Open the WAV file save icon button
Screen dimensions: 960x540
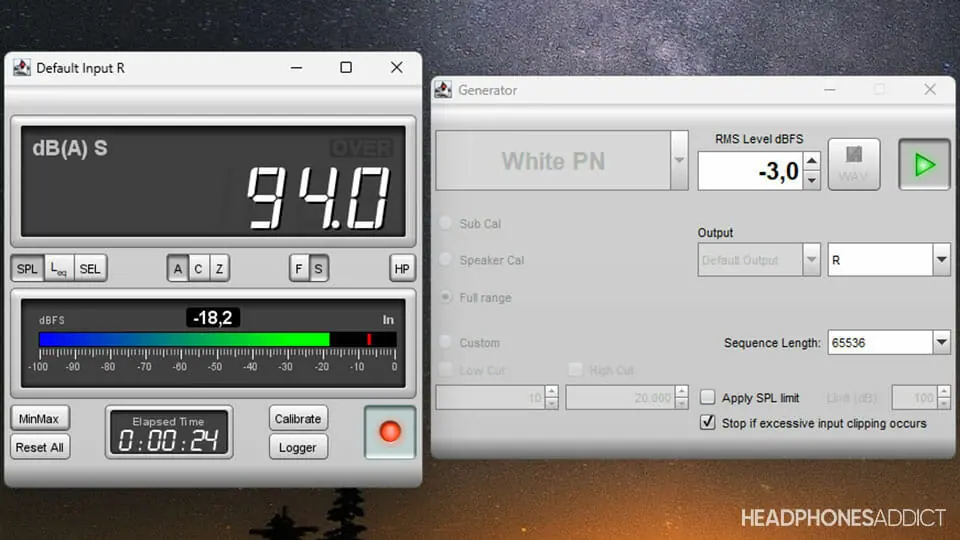point(854,164)
